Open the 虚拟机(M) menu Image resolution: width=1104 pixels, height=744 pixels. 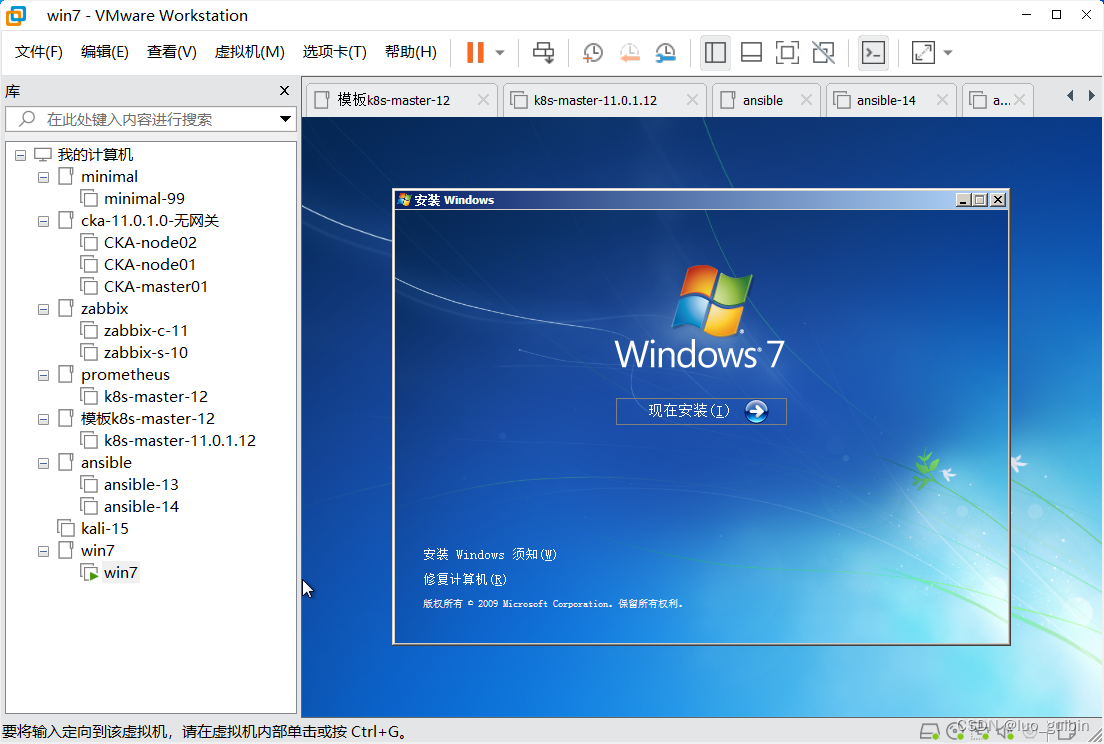click(x=249, y=52)
